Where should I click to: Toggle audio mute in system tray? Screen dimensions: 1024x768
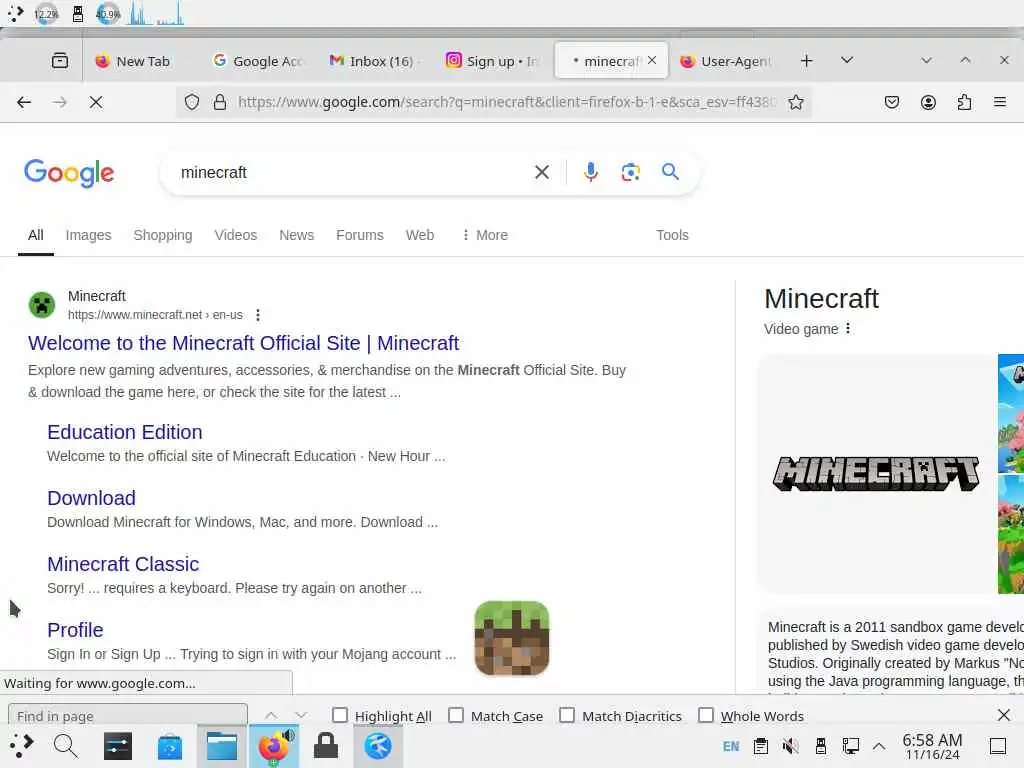(790, 746)
